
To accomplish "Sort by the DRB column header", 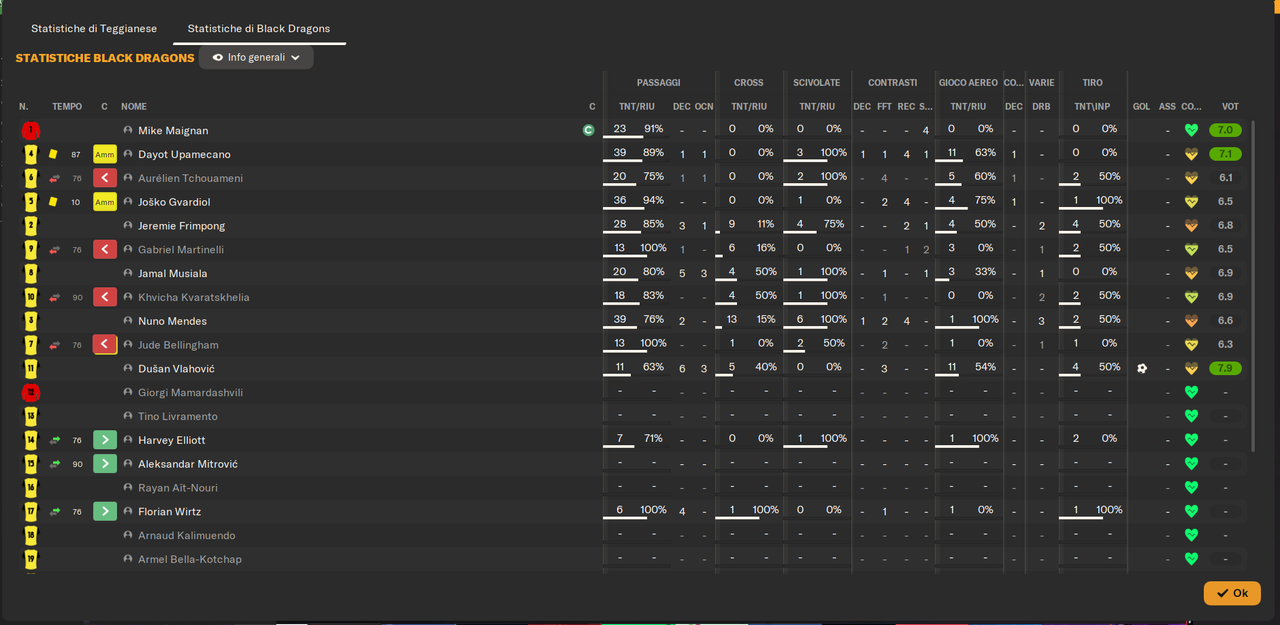I will pyautogui.click(x=1041, y=107).
